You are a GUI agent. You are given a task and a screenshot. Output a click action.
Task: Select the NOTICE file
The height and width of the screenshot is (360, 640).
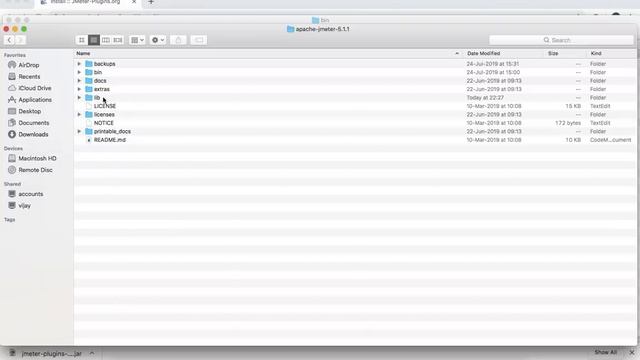(x=104, y=123)
